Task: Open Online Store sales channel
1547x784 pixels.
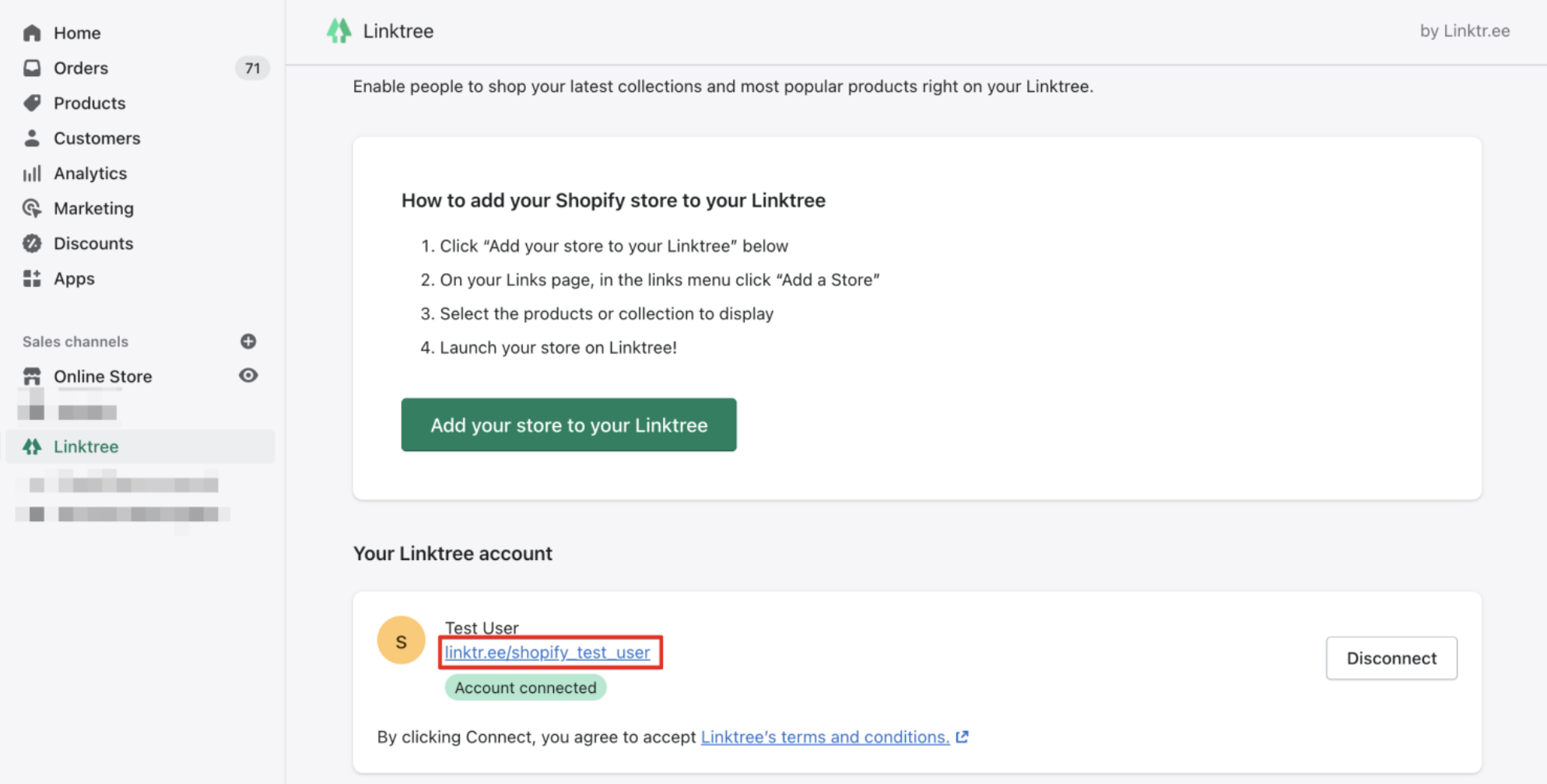Action: 102,376
